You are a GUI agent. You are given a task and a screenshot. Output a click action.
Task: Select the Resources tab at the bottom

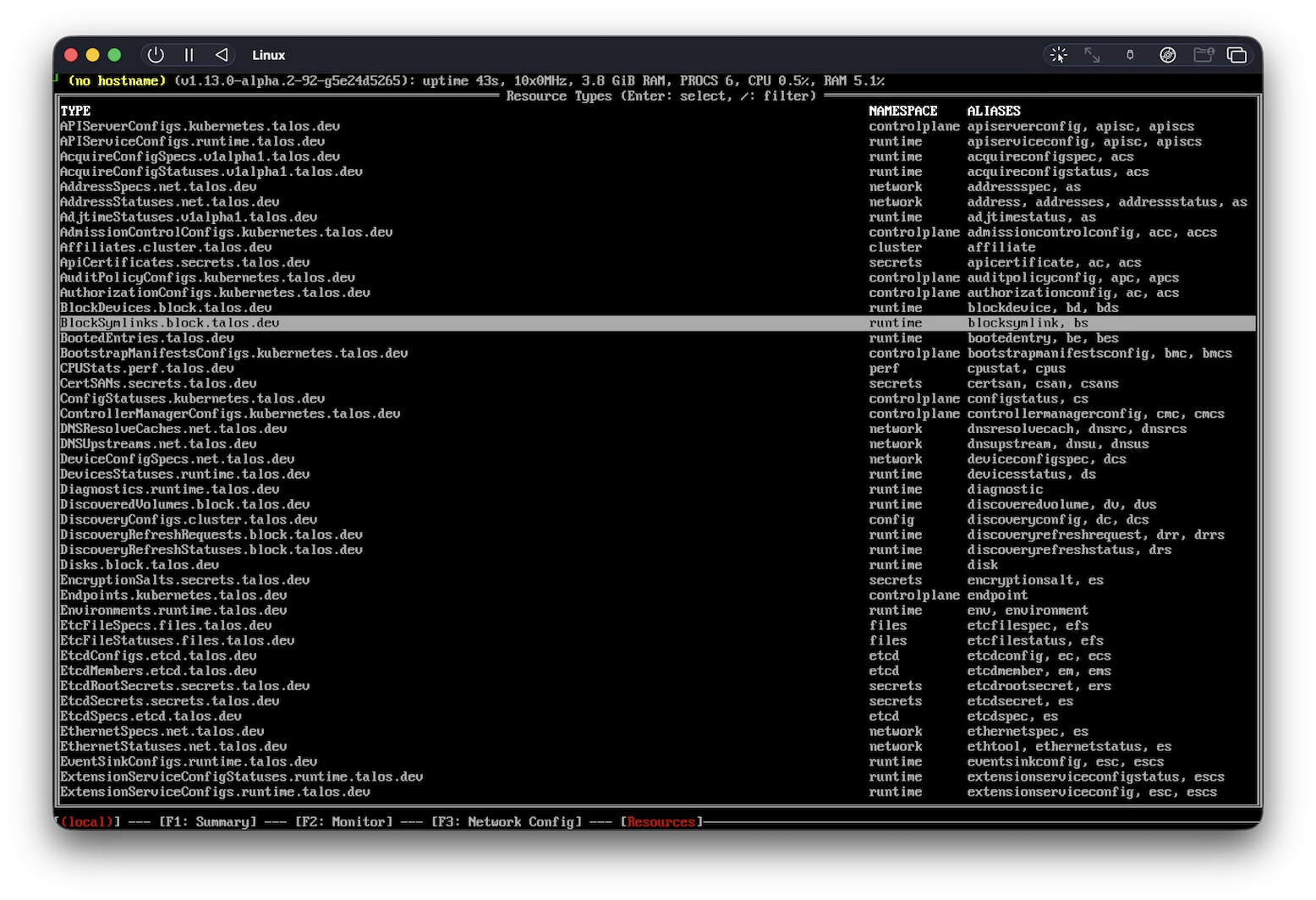click(661, 821)
